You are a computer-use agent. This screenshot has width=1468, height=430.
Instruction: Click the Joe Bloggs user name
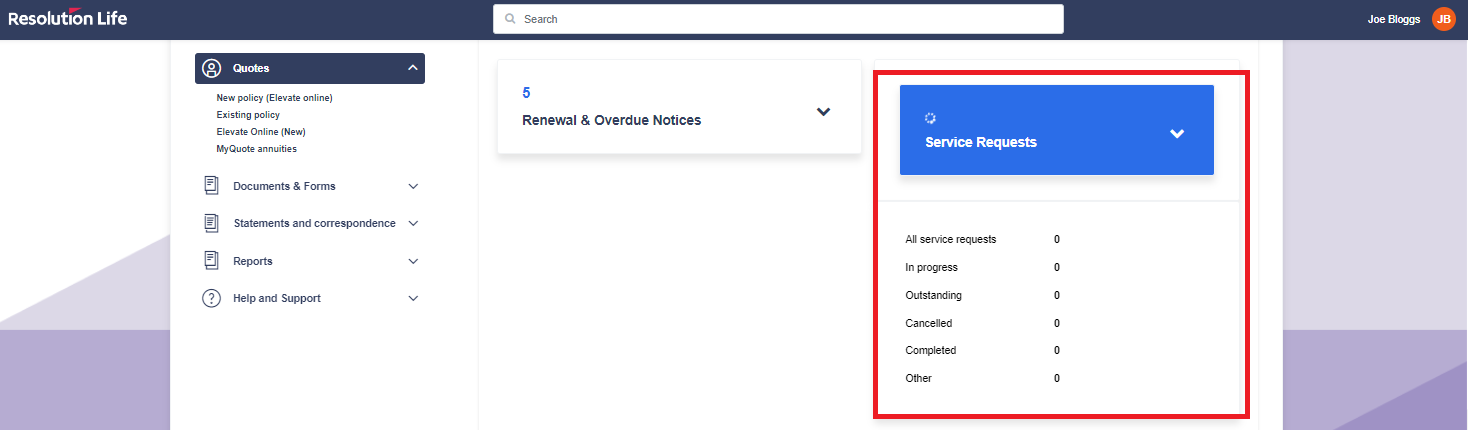pos(1393,19)
